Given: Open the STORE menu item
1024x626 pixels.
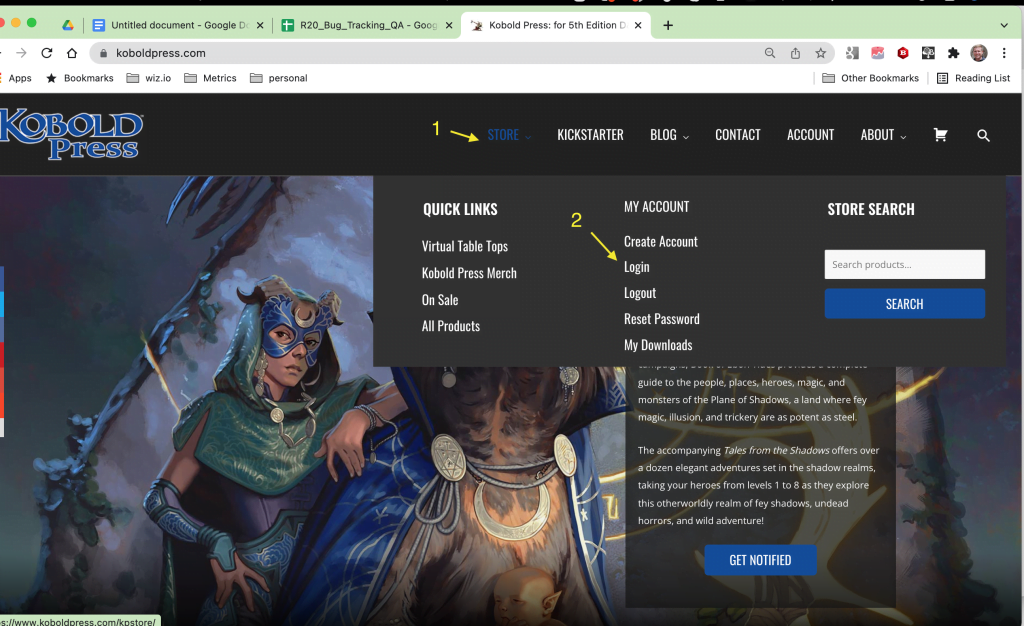Looking at the screenshot, I should (x=503, y=135).
